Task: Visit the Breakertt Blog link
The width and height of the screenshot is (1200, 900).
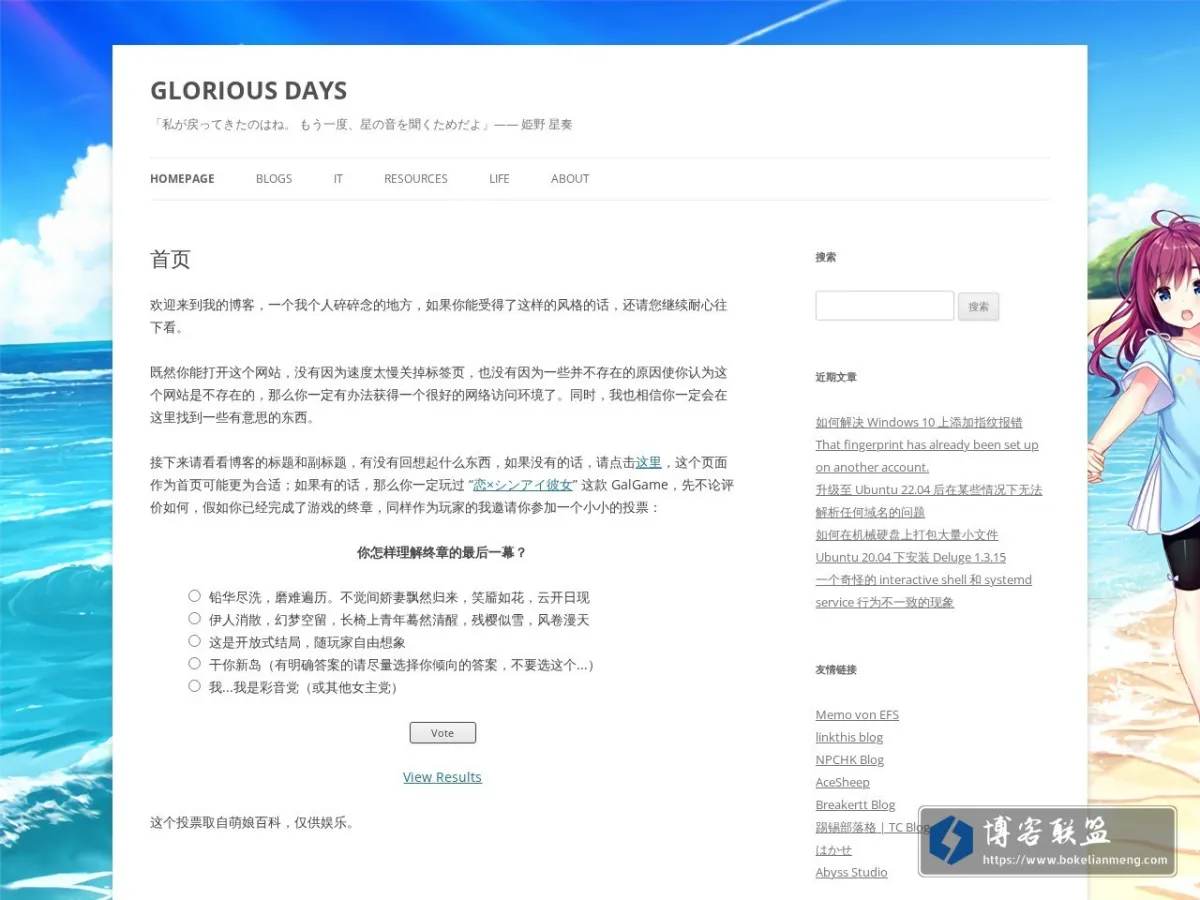Action: tap(855, 805)
